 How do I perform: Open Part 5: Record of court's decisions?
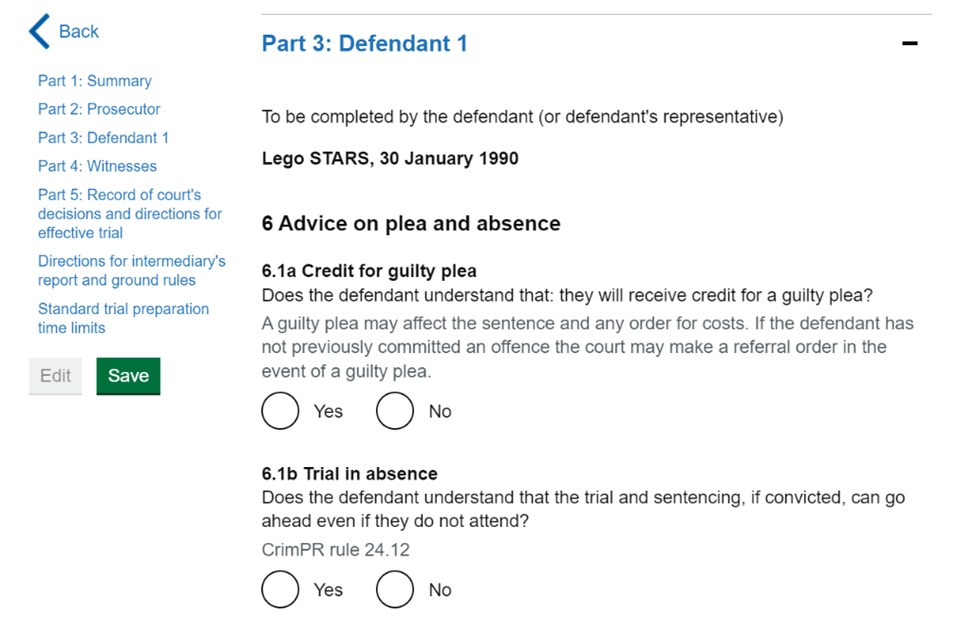pyautogui.click(x=120, y=213)
